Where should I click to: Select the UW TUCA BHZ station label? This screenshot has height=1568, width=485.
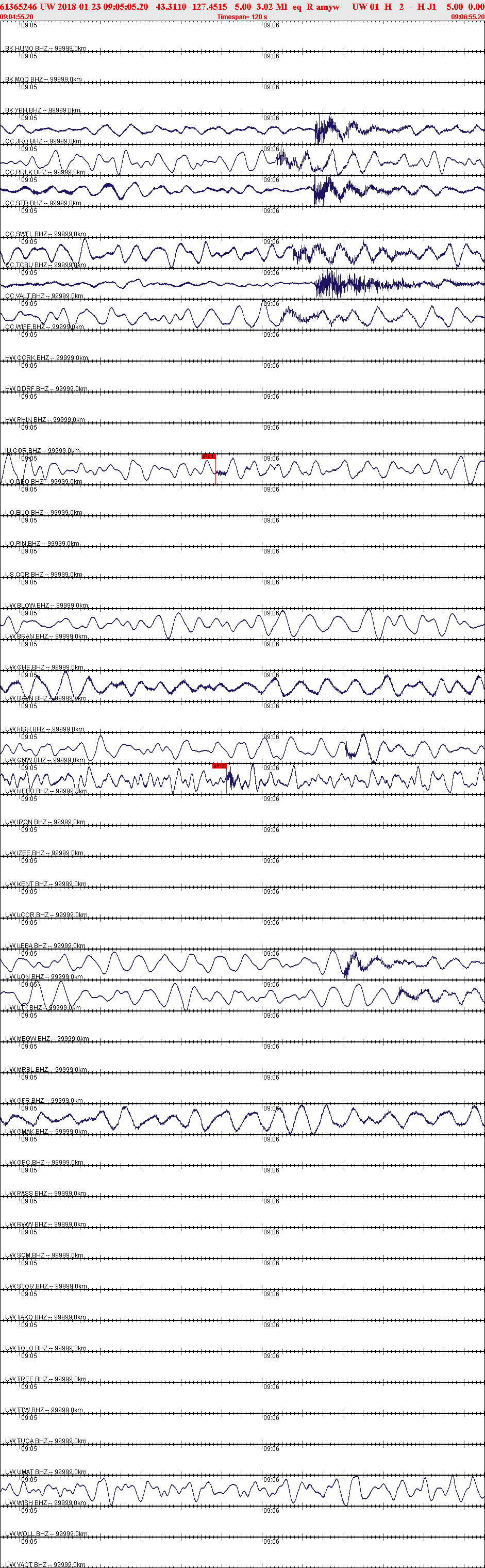46,1442
